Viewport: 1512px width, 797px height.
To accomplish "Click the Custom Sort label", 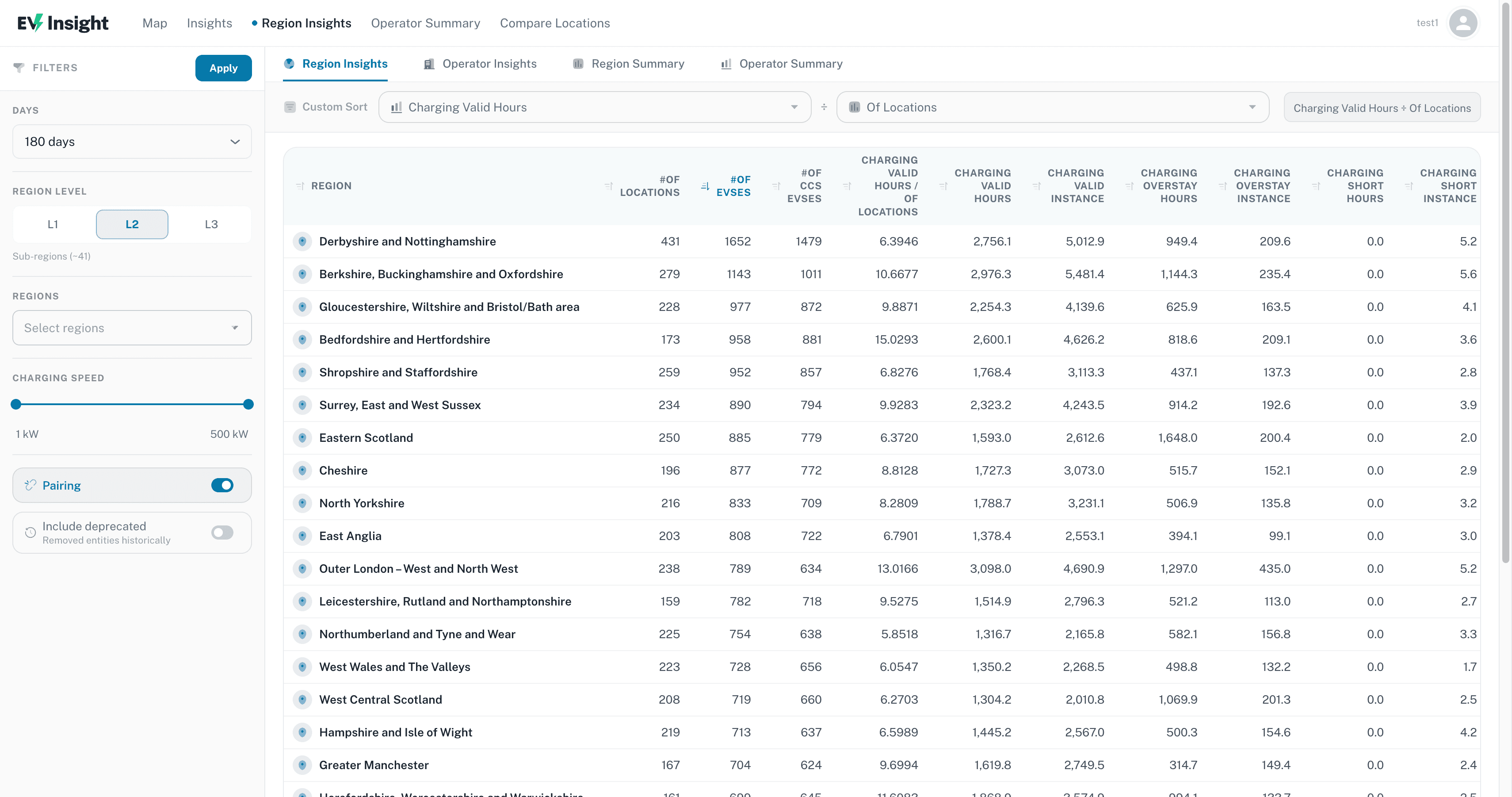I will tap(335, 107).
